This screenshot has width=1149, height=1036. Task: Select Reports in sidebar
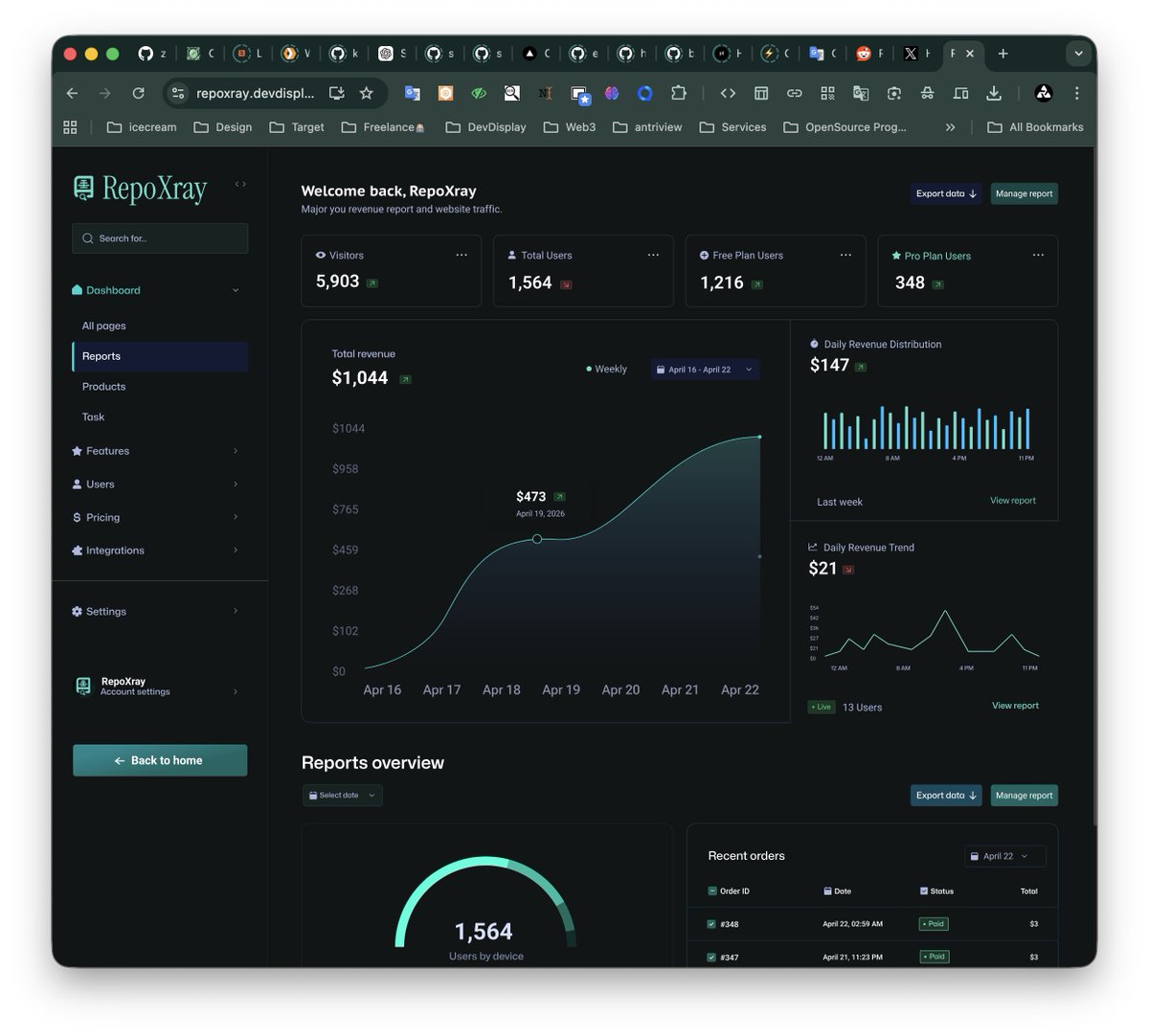pos(160,356)
